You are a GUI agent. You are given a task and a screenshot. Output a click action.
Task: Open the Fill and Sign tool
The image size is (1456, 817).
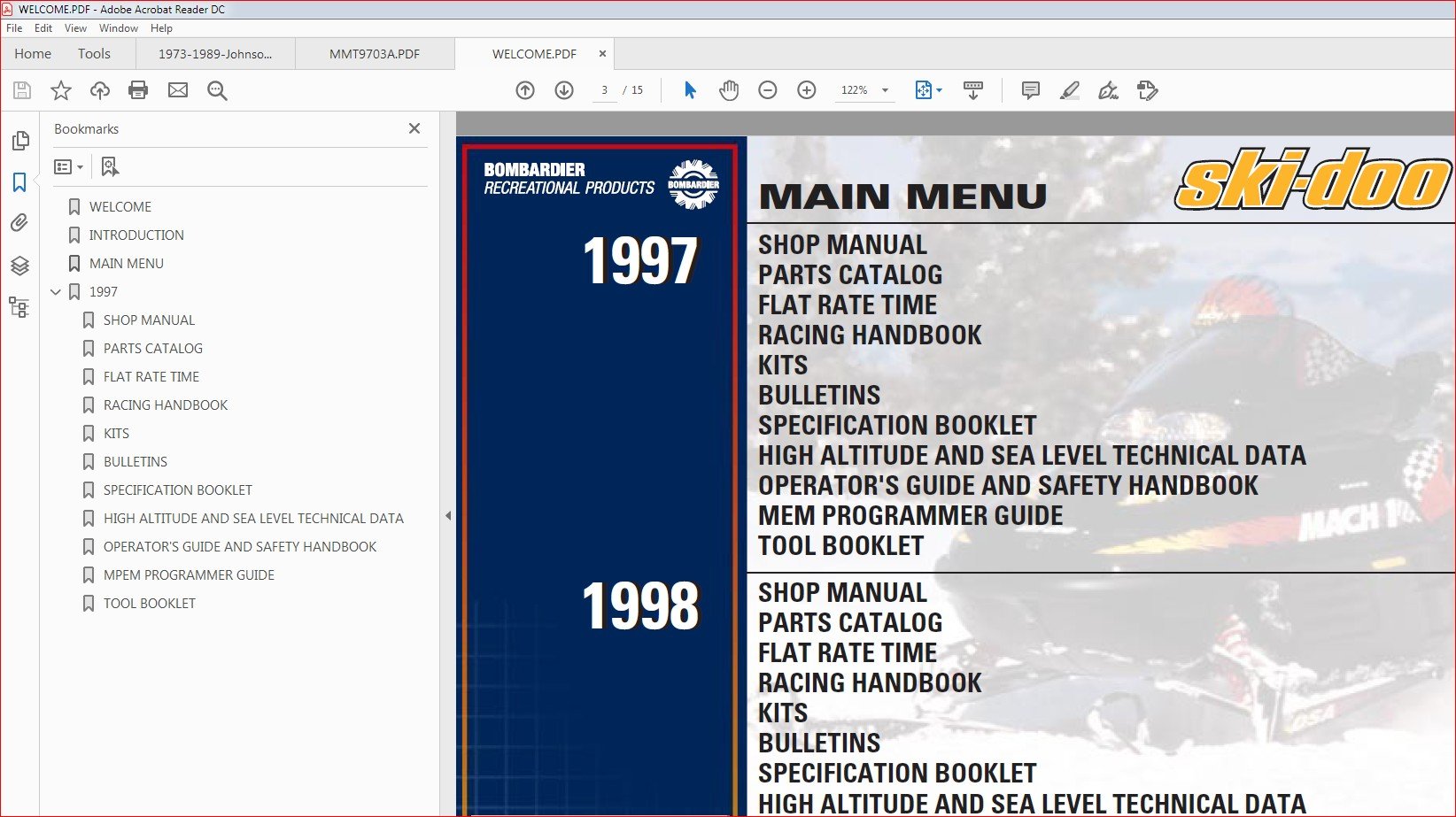point(1108,90)
